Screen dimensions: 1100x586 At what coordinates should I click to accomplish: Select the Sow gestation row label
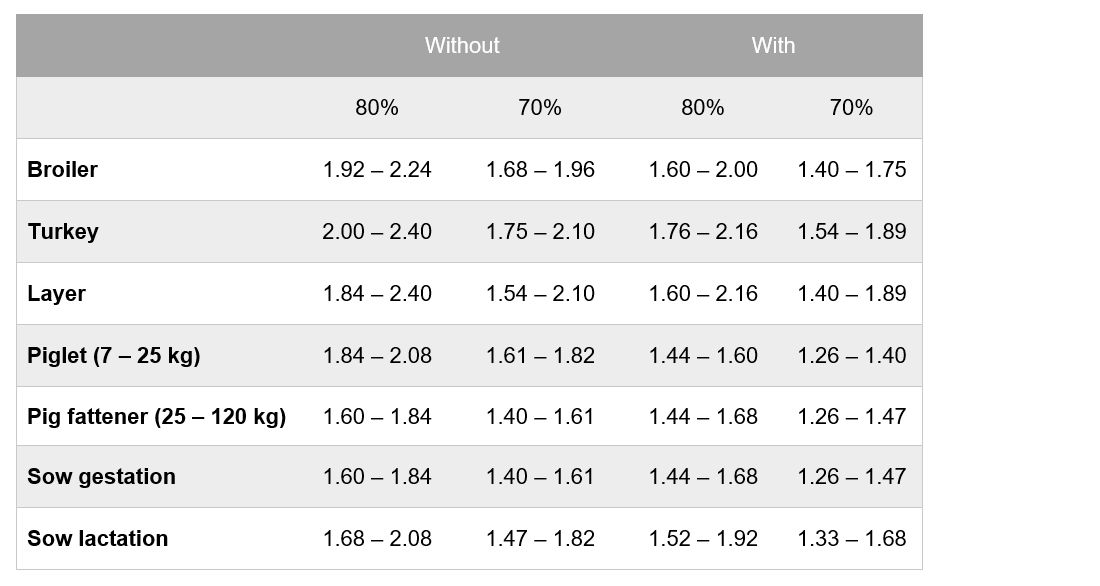click(101, 477)
